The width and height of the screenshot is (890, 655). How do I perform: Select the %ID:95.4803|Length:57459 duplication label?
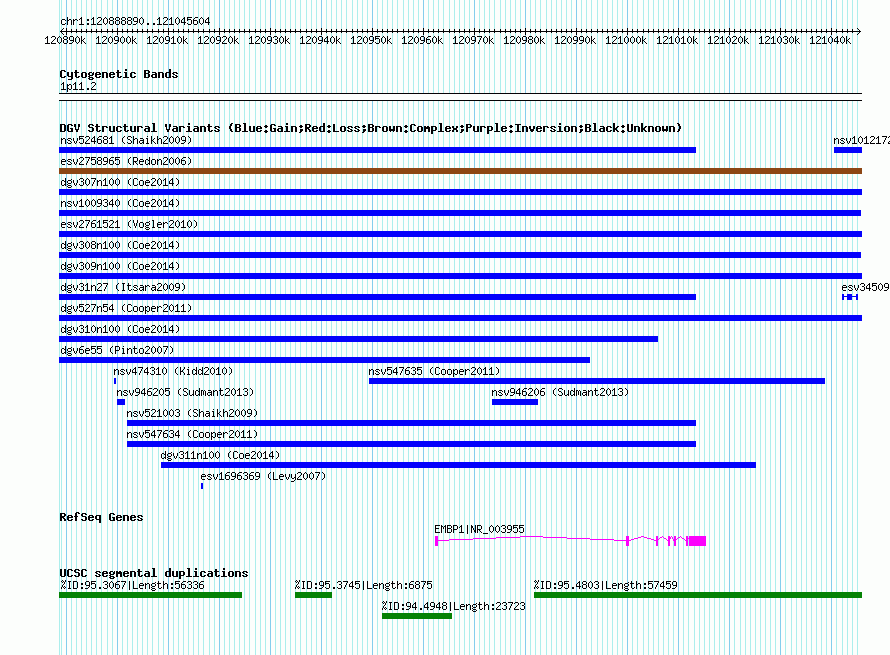pos(606,585)
